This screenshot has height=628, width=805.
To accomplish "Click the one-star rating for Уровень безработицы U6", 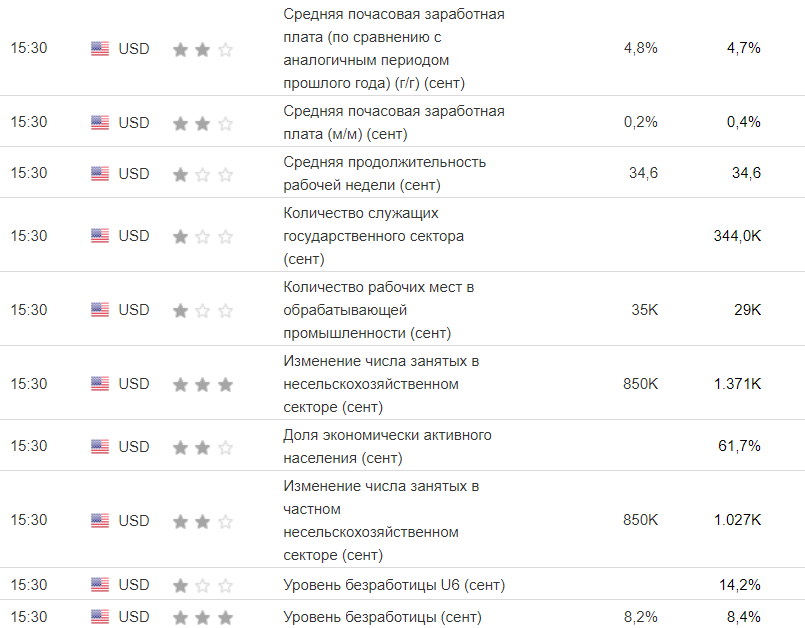I will tap(203, 585).
